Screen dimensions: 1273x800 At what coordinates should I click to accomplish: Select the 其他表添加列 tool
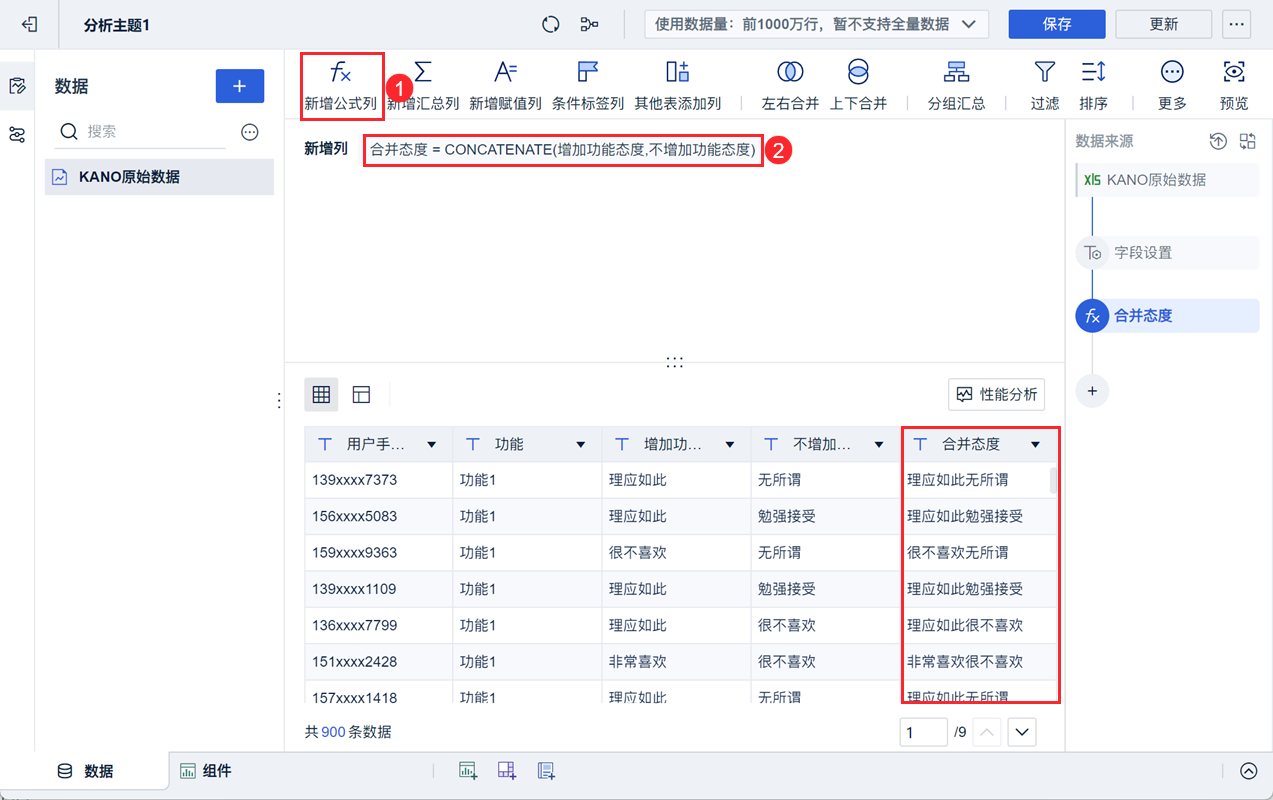pos(677,85)
